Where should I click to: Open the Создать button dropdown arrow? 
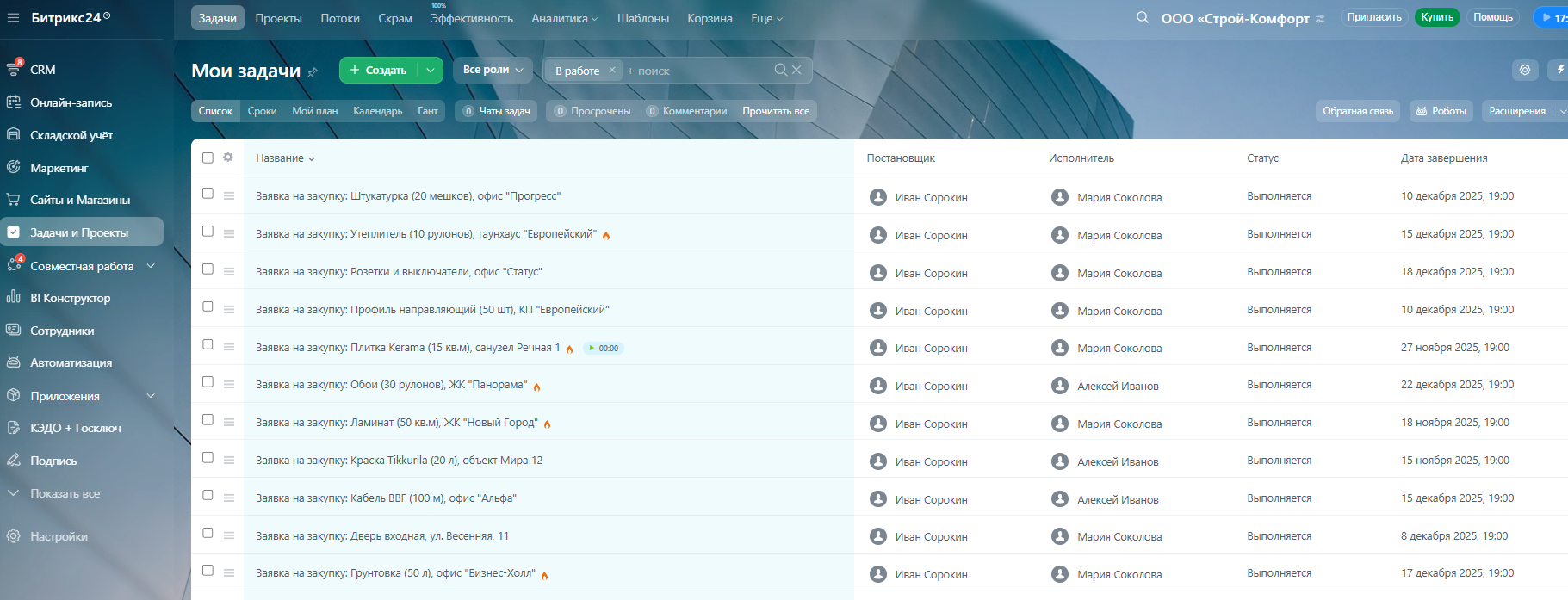tap(431, 70)
